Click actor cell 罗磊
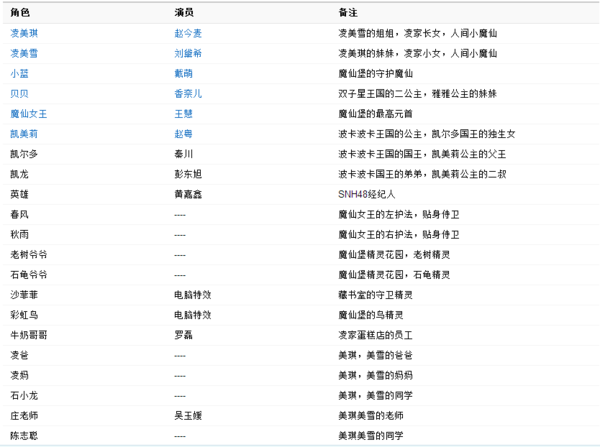 [183, 335]
